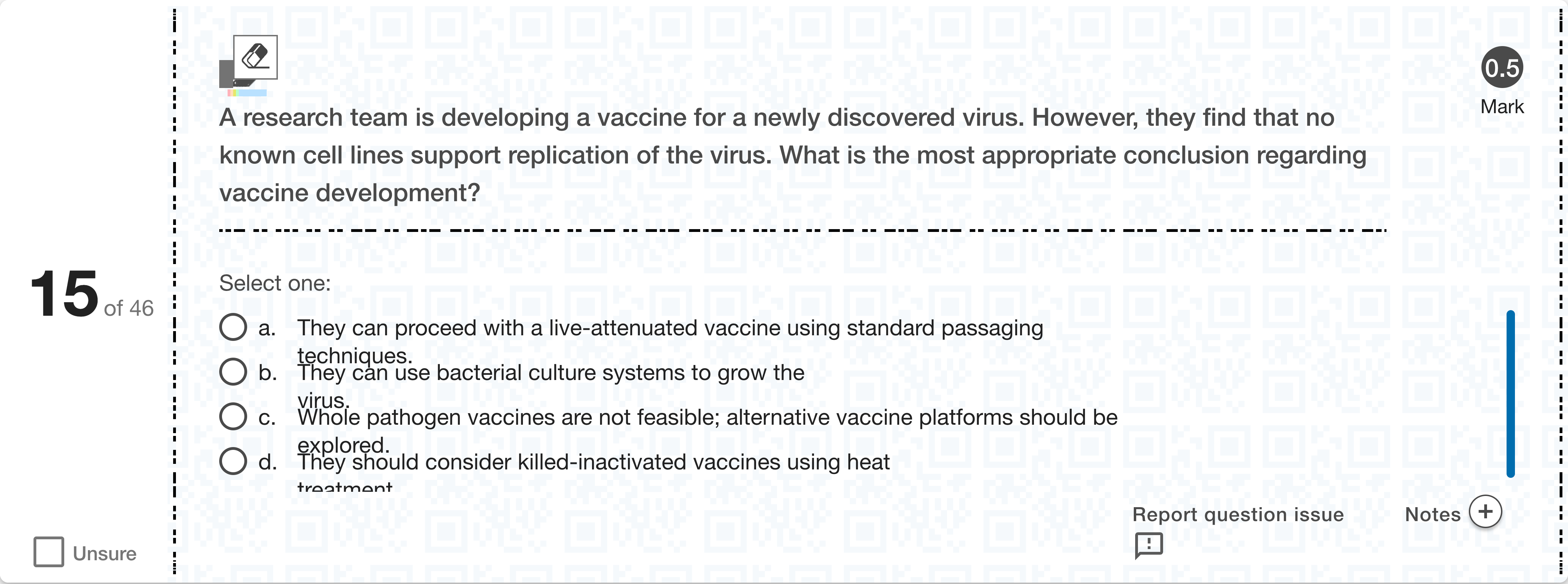The width and height of the screenshot is (1568, 584).
Task: Pick the pink highlight color
Action: pyautogui.click(x=229, y=93)
